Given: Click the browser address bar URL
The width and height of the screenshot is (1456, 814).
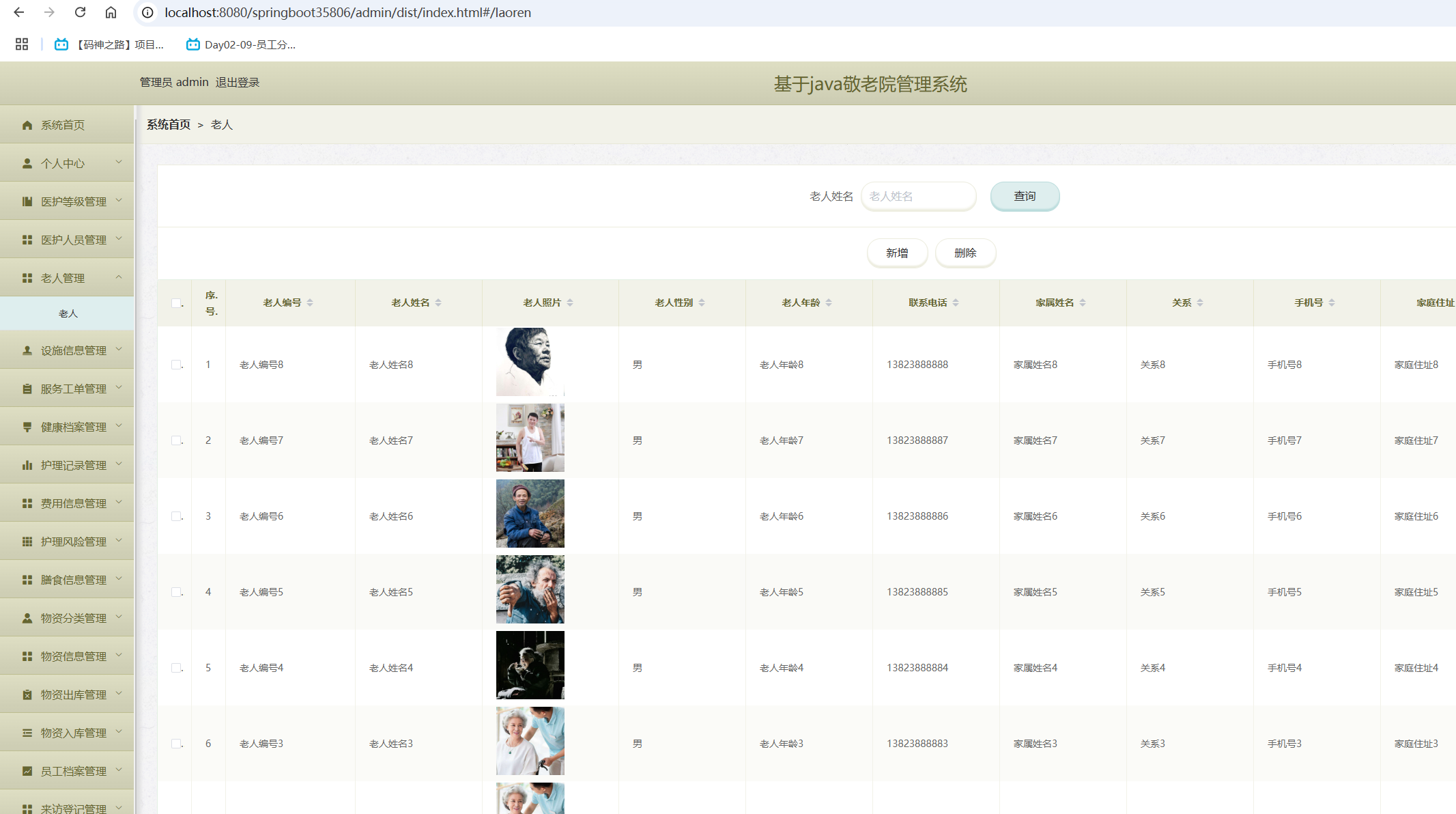Looking at the screenshot, I should click(x=347, y=12).
